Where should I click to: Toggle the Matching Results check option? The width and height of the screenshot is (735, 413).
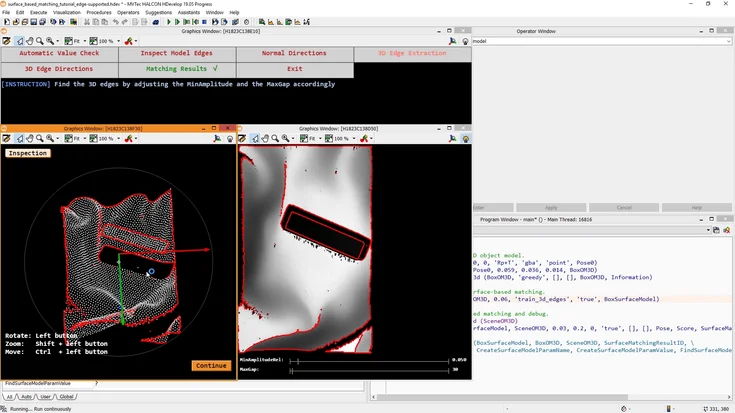176,69
